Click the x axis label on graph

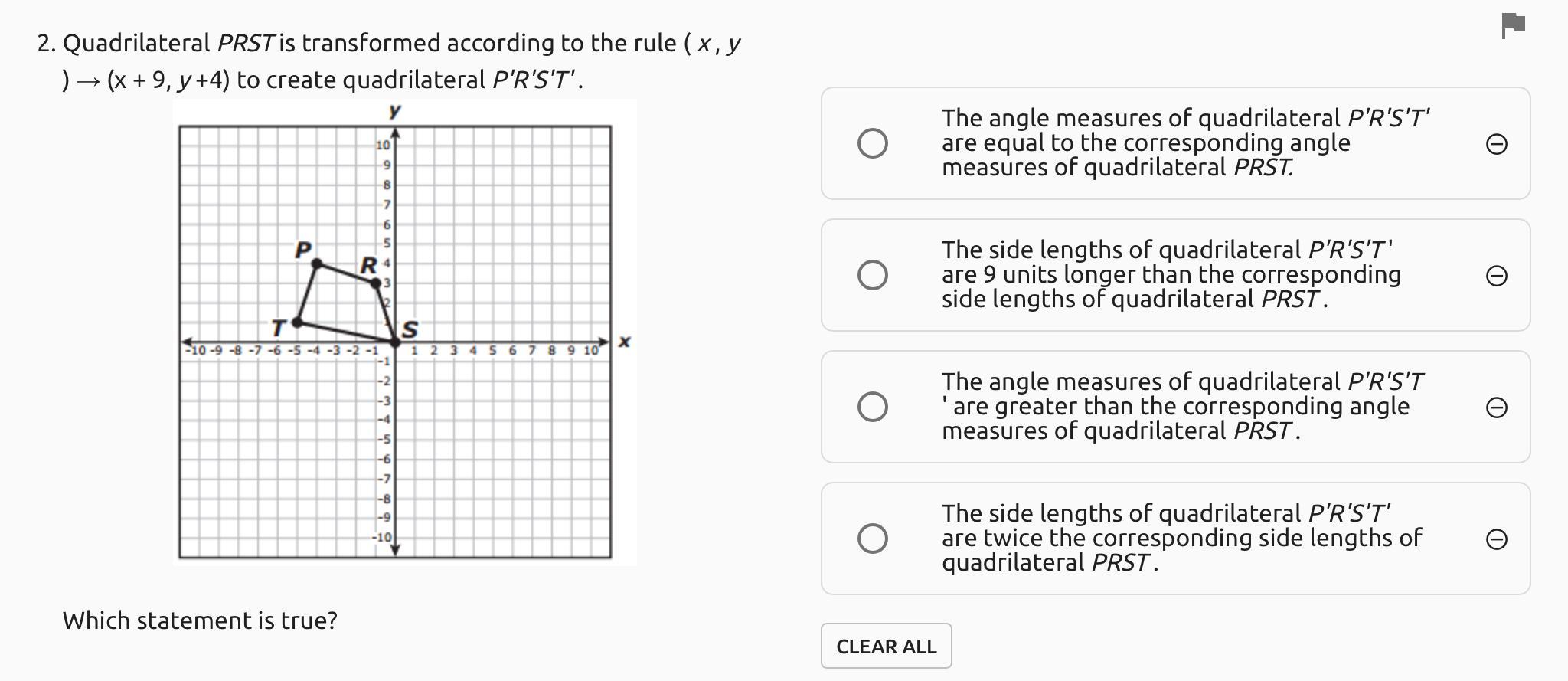[625, 342]
